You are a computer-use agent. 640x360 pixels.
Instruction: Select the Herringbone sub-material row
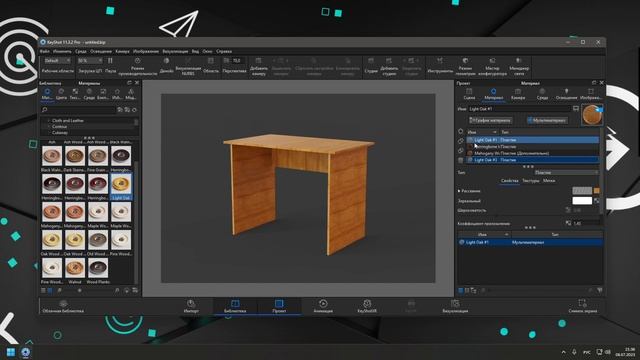533,147
